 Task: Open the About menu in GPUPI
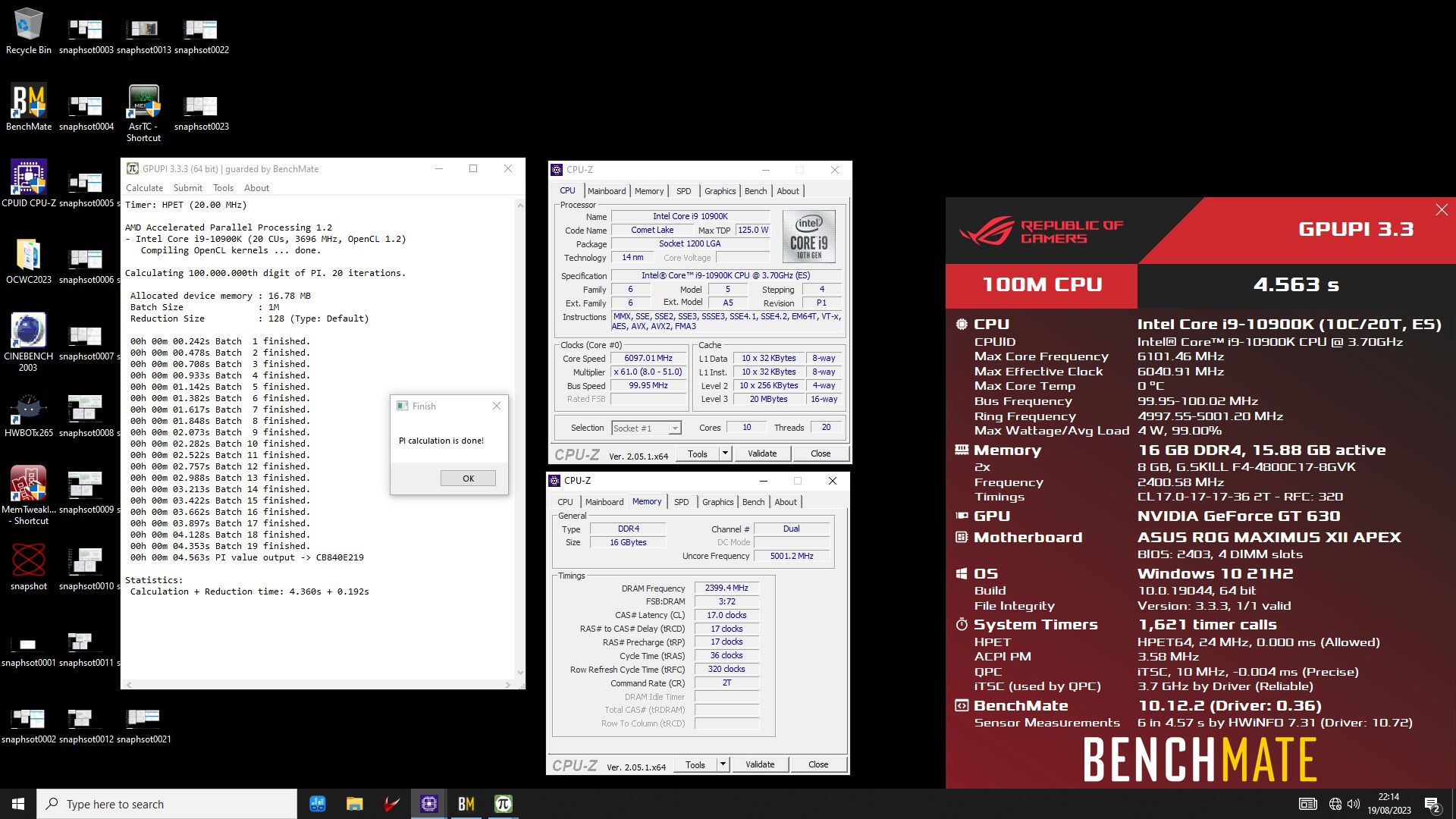[x=256, y=188]
